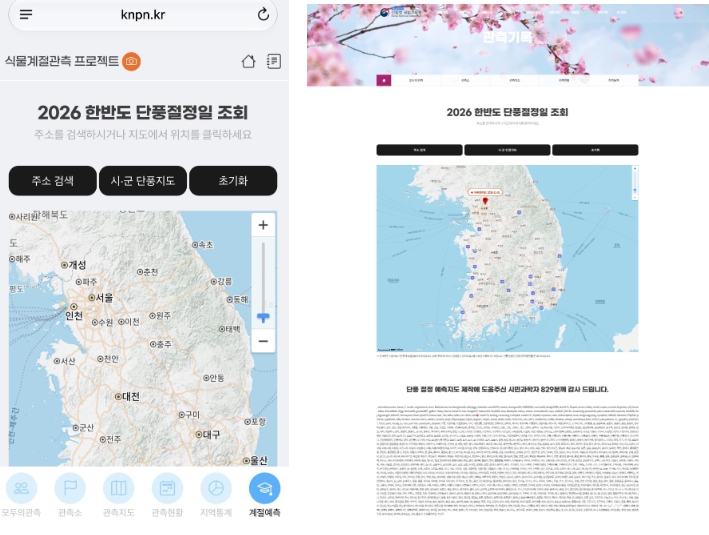Click 대구 on the mobile map
Image resolution: width=709 pixels, height=535 pixels.
click(x=208, y=434)
